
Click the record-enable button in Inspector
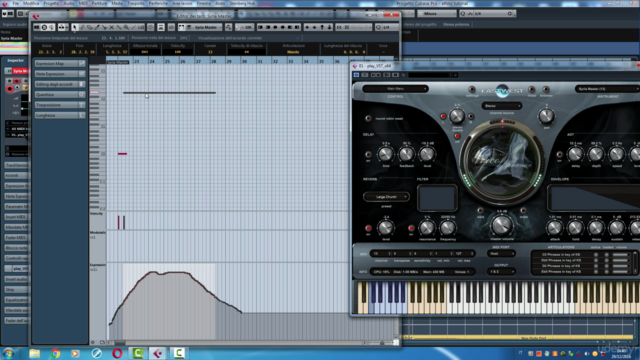(x=10, y=89)
